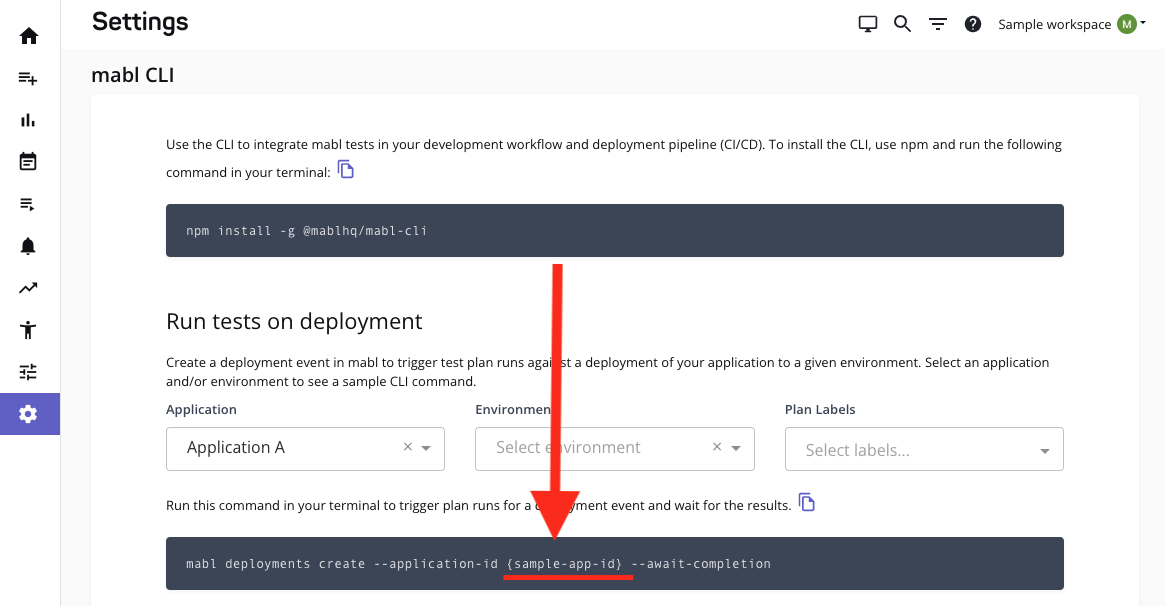The height and width of the screenshot is (606, 1165).
Task: Open notifications via the bell icon
Action: pyautogui.click(x=29, y=245)
